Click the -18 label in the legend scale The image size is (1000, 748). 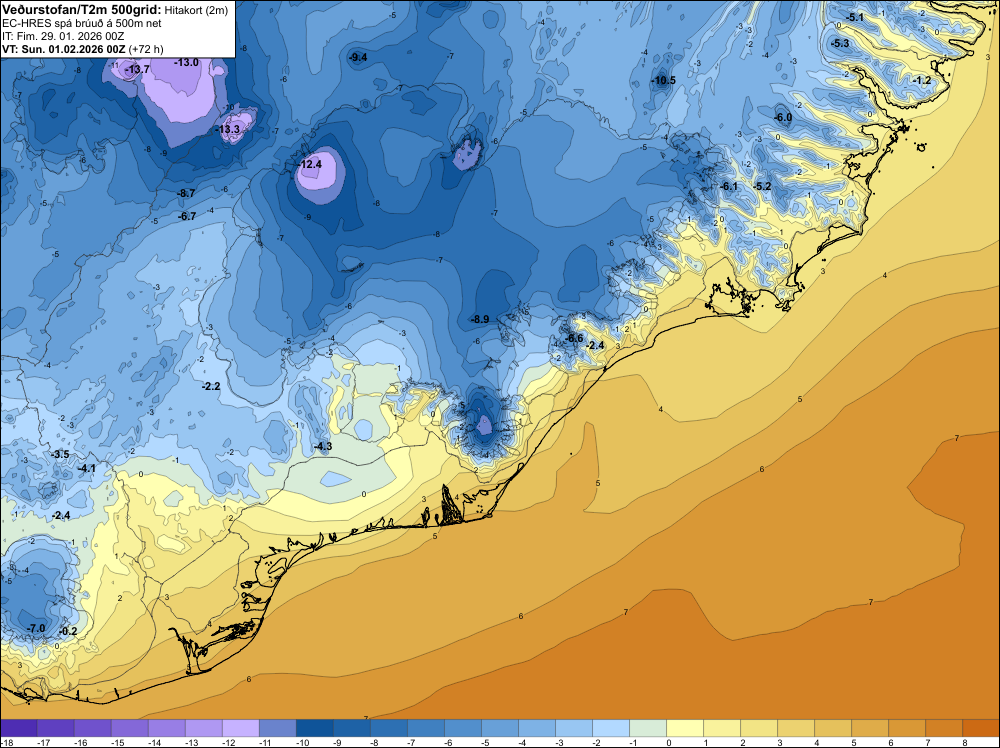5,743
